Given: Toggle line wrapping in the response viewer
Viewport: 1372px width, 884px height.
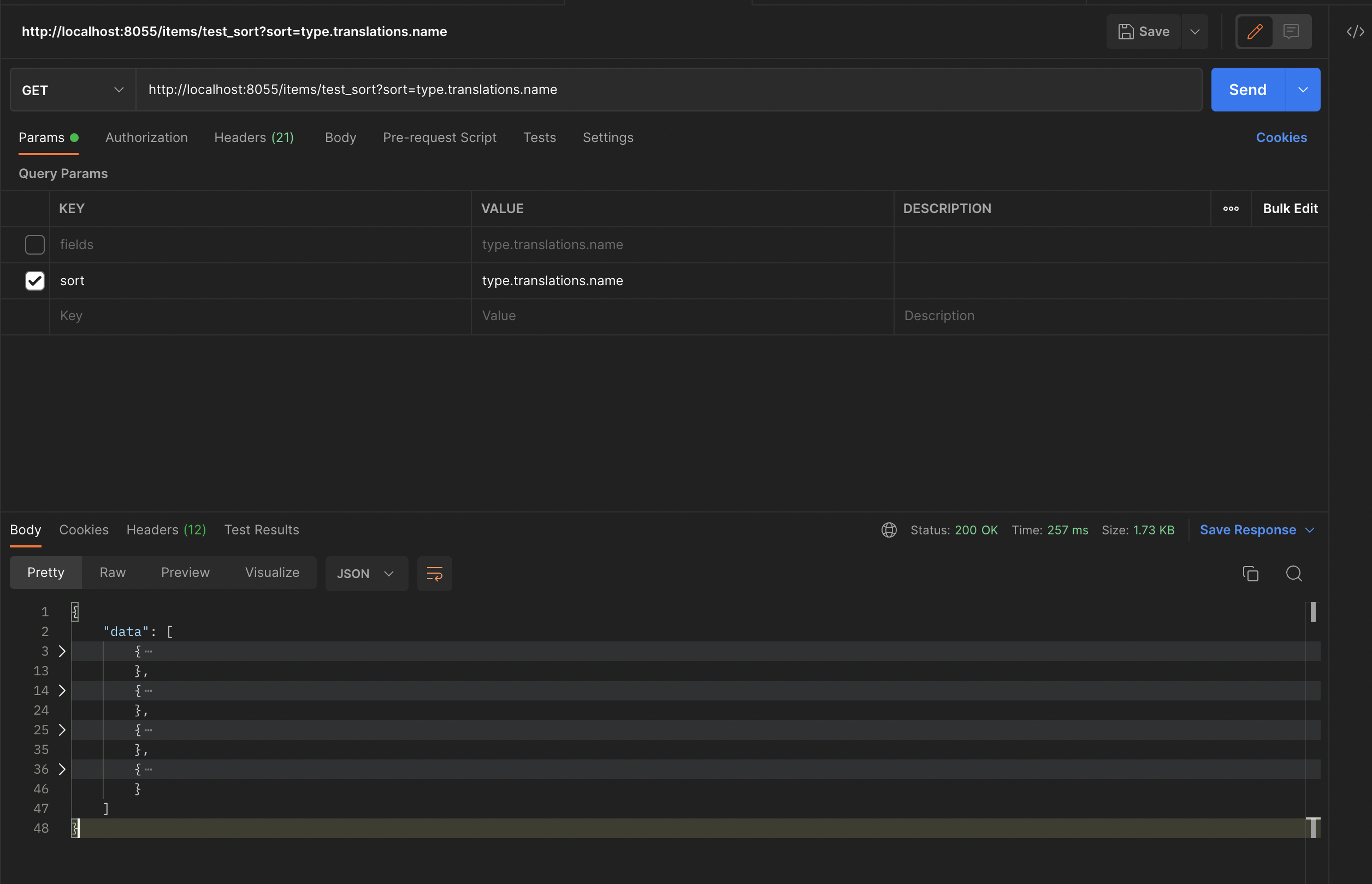Looking at the screenshot, I should coord(434,573).
